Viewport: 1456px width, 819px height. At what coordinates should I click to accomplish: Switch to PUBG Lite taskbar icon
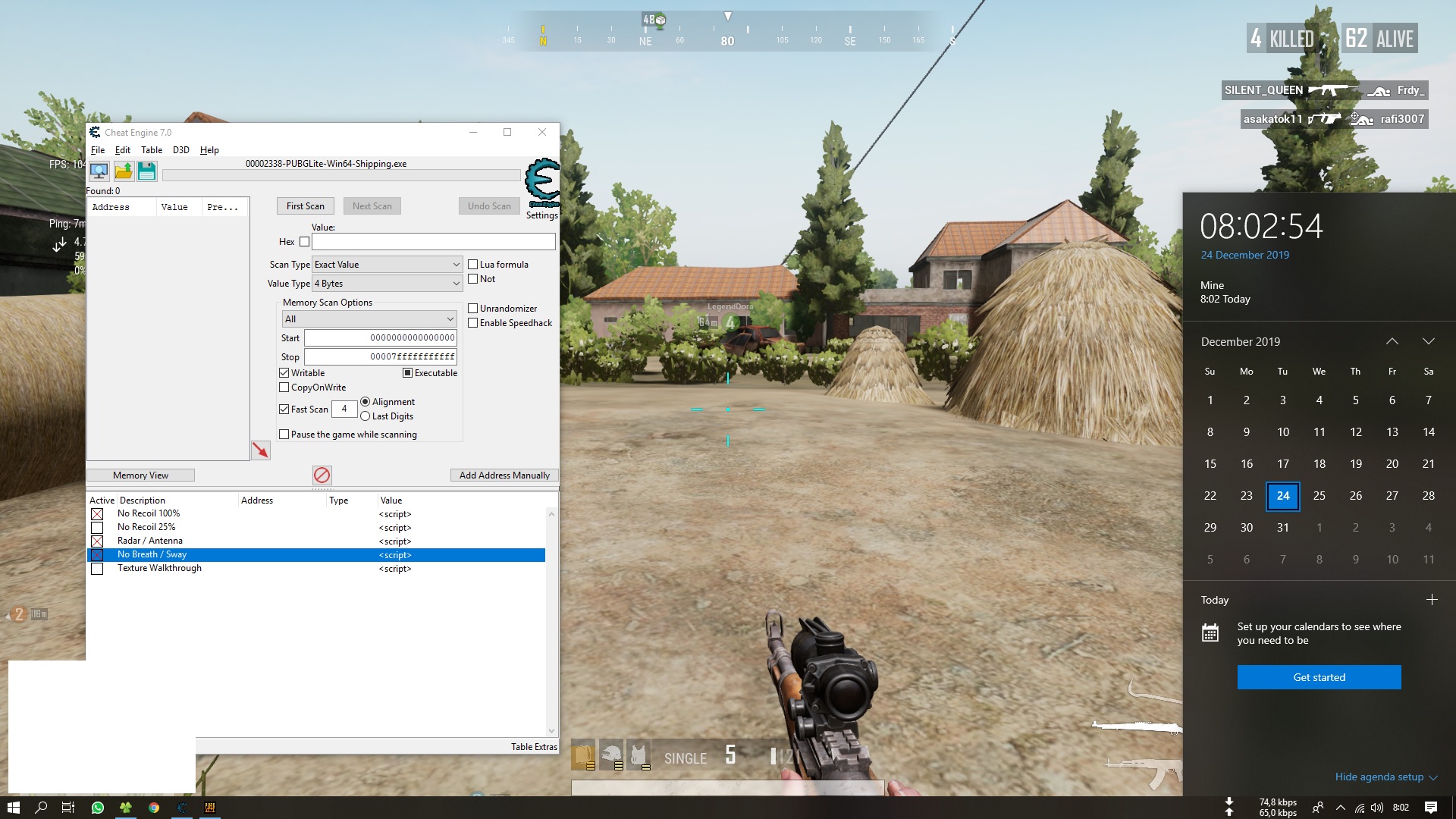click(210, 808)
